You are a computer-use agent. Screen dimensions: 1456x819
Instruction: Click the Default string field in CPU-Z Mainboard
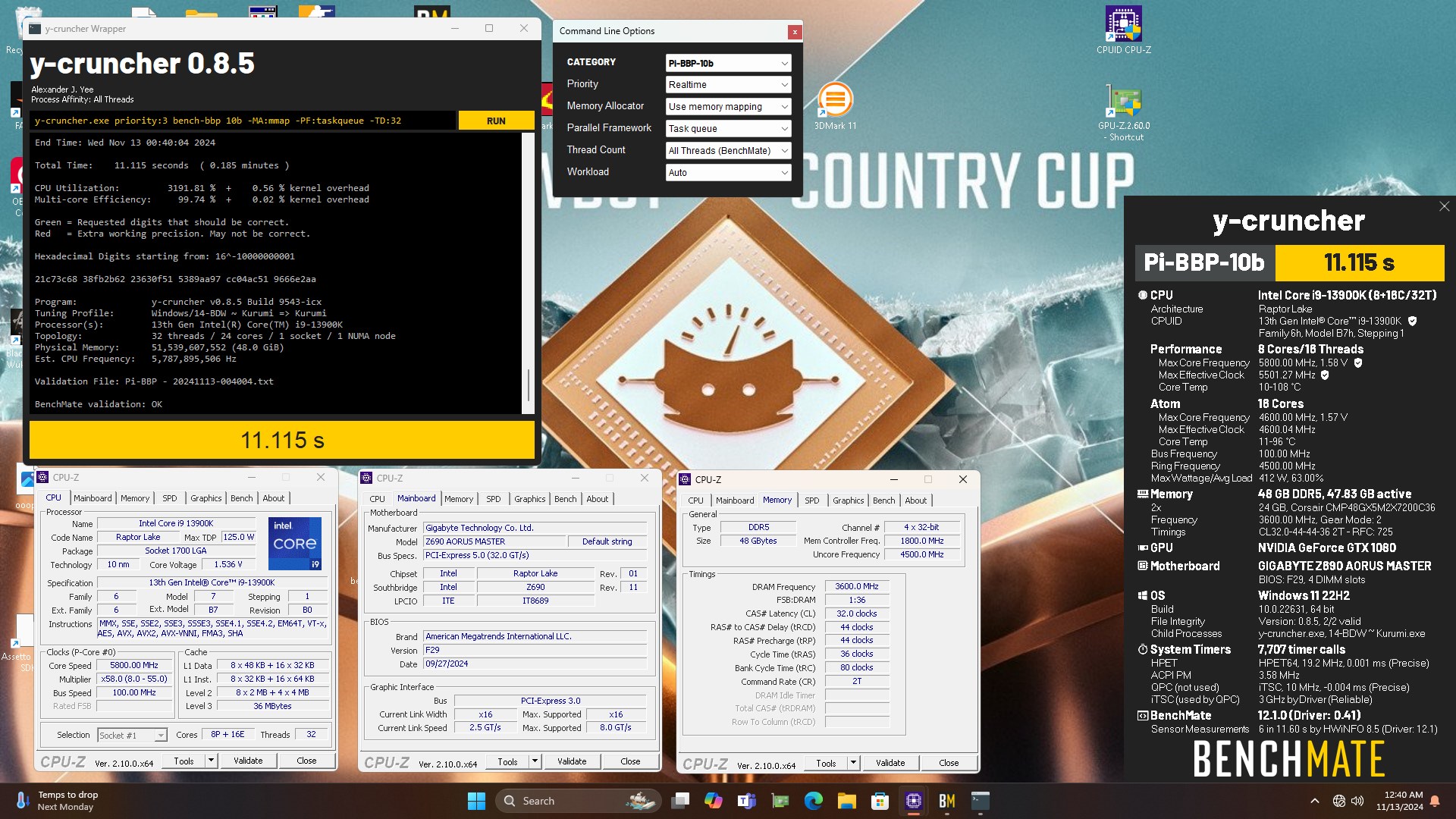607,541
